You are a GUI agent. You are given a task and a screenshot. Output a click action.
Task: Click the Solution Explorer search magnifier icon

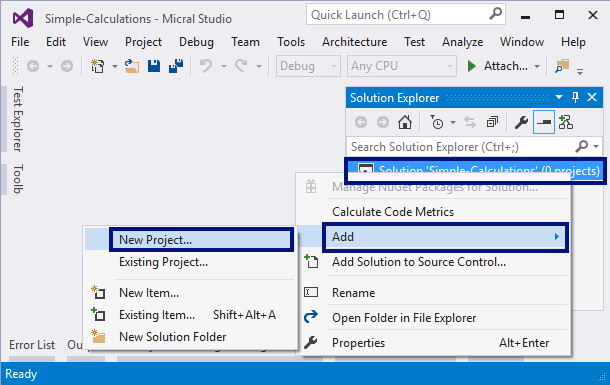point(582,147)
